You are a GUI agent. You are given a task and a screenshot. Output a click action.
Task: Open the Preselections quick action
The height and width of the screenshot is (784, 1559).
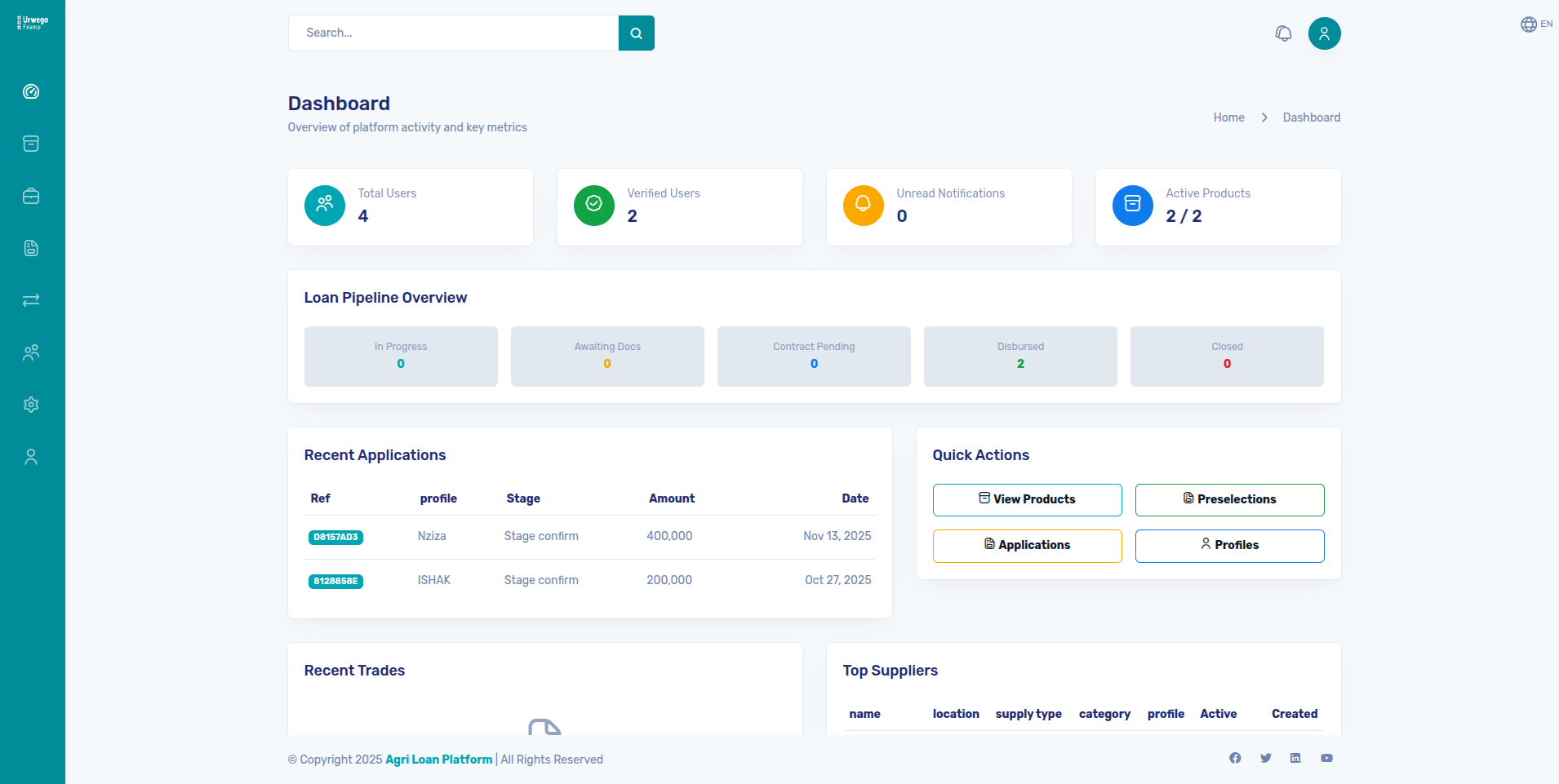(x=1229, y=499)
